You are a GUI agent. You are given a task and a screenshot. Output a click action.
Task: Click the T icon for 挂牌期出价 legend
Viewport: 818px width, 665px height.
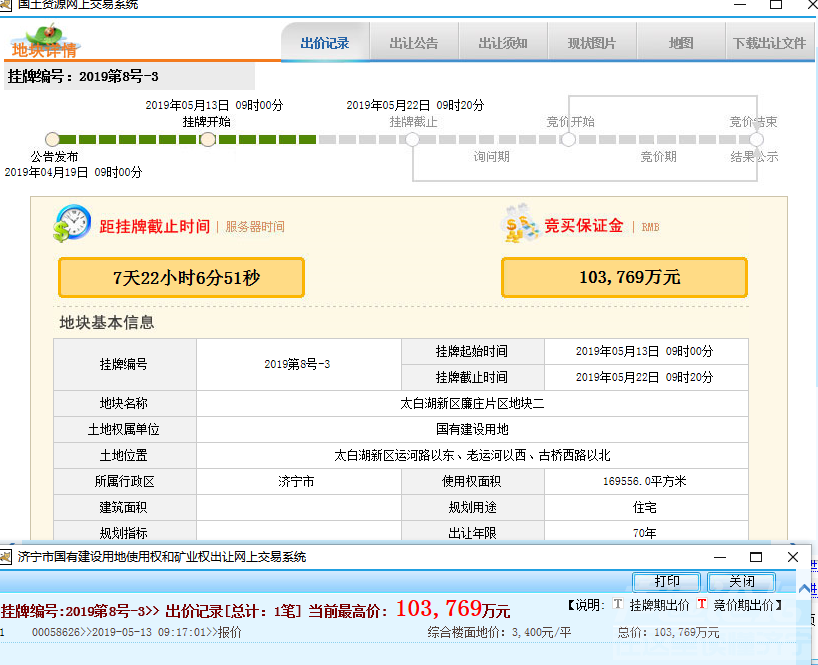click(x=618, y=604)
